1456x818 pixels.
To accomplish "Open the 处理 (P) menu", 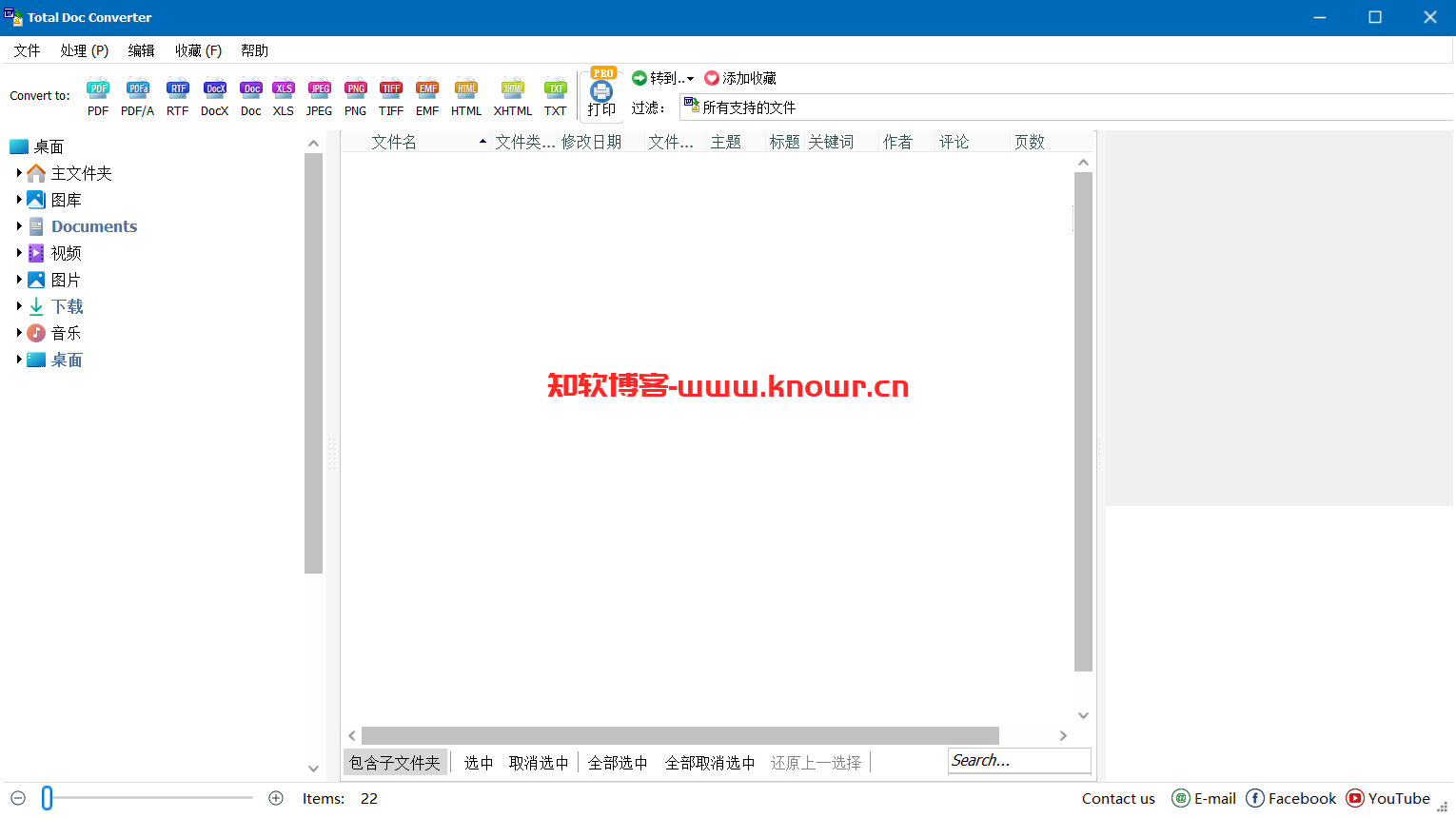I will tap(84, 50).
